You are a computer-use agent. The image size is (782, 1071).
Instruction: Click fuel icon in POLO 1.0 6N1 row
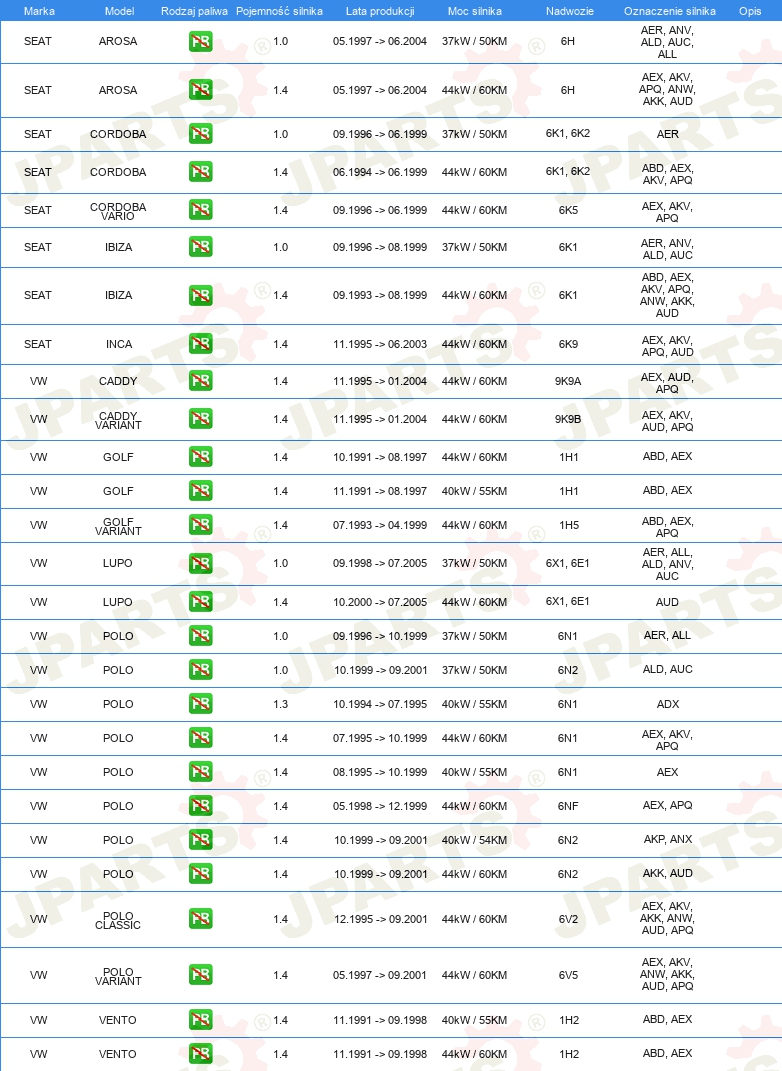pyautogui.click(x=201, y=636)
